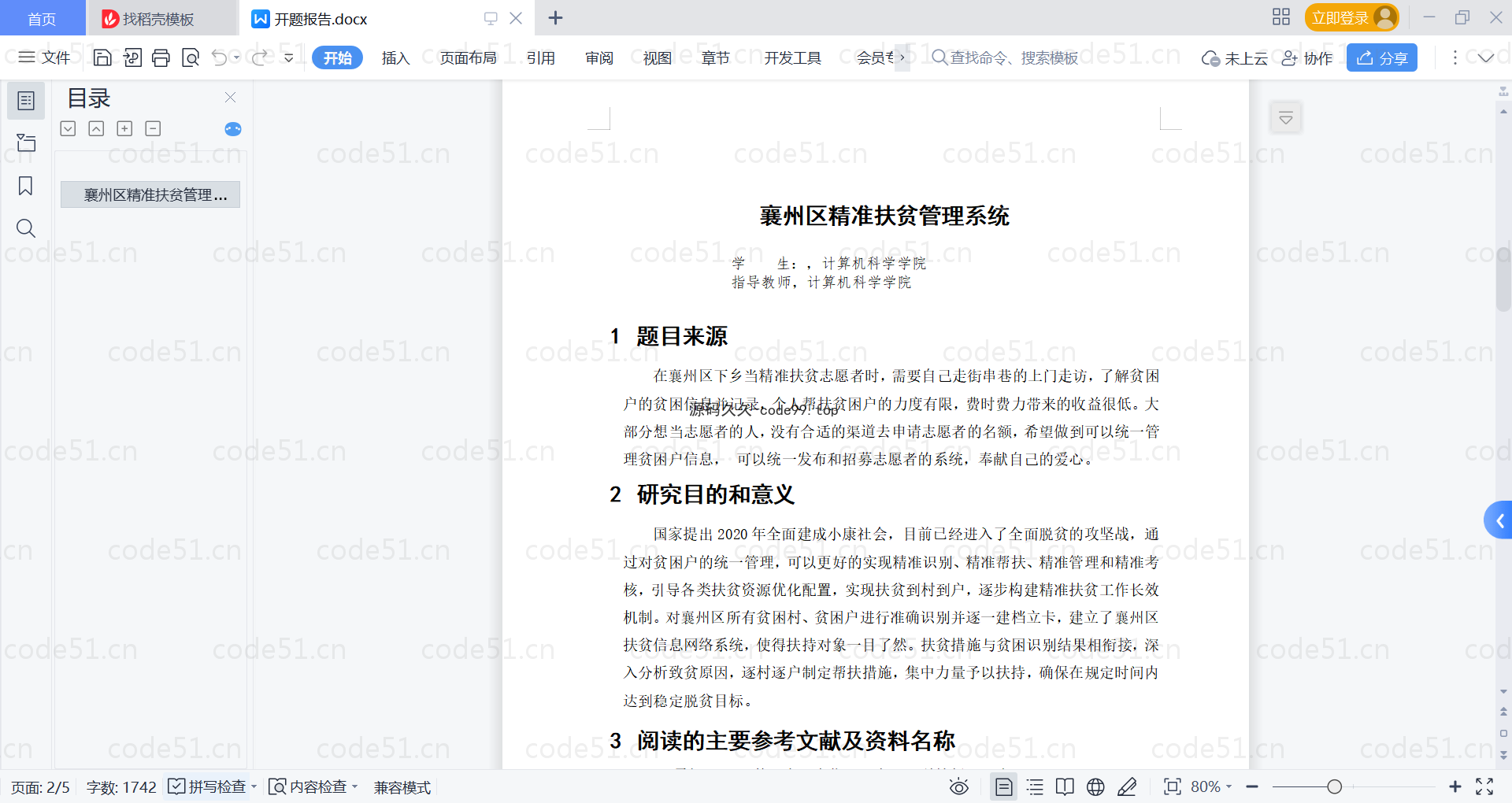Open the 页面布局 tab
This screenshot has width=1512, height=803.
(468, 57)
